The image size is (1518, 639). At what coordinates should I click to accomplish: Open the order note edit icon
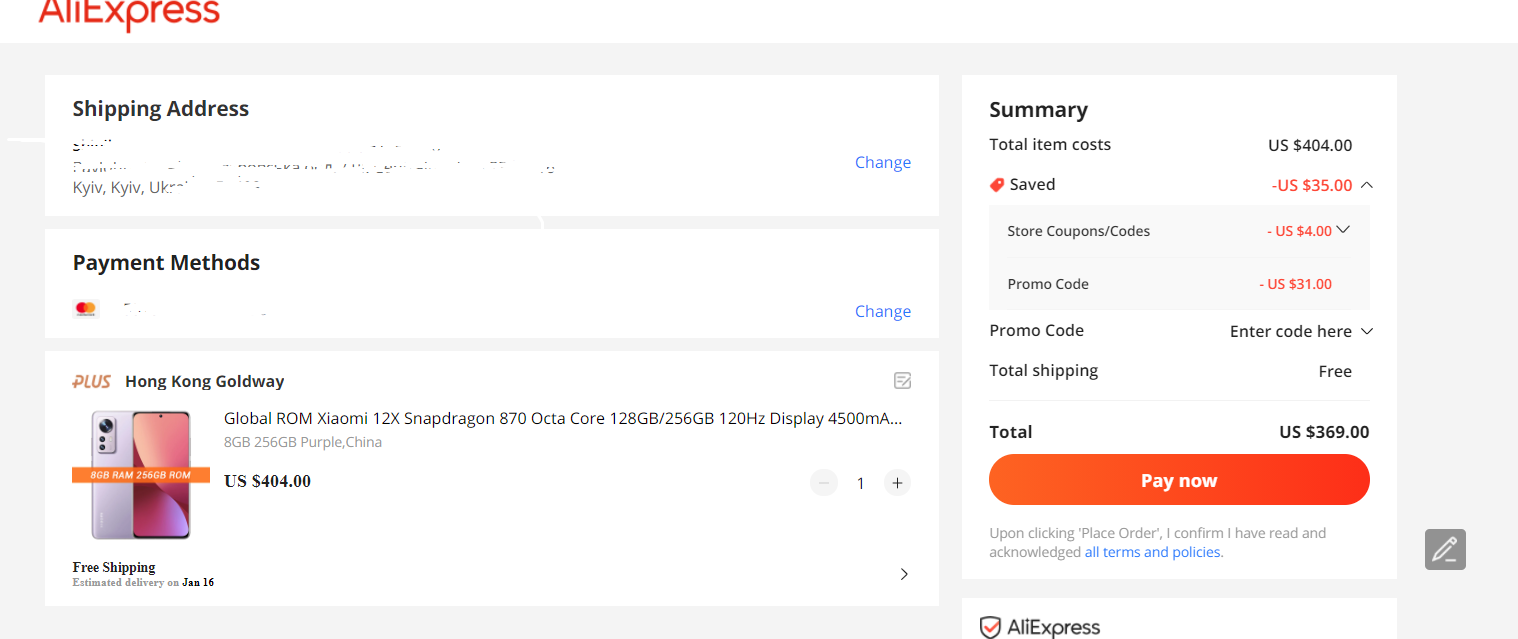902,381
